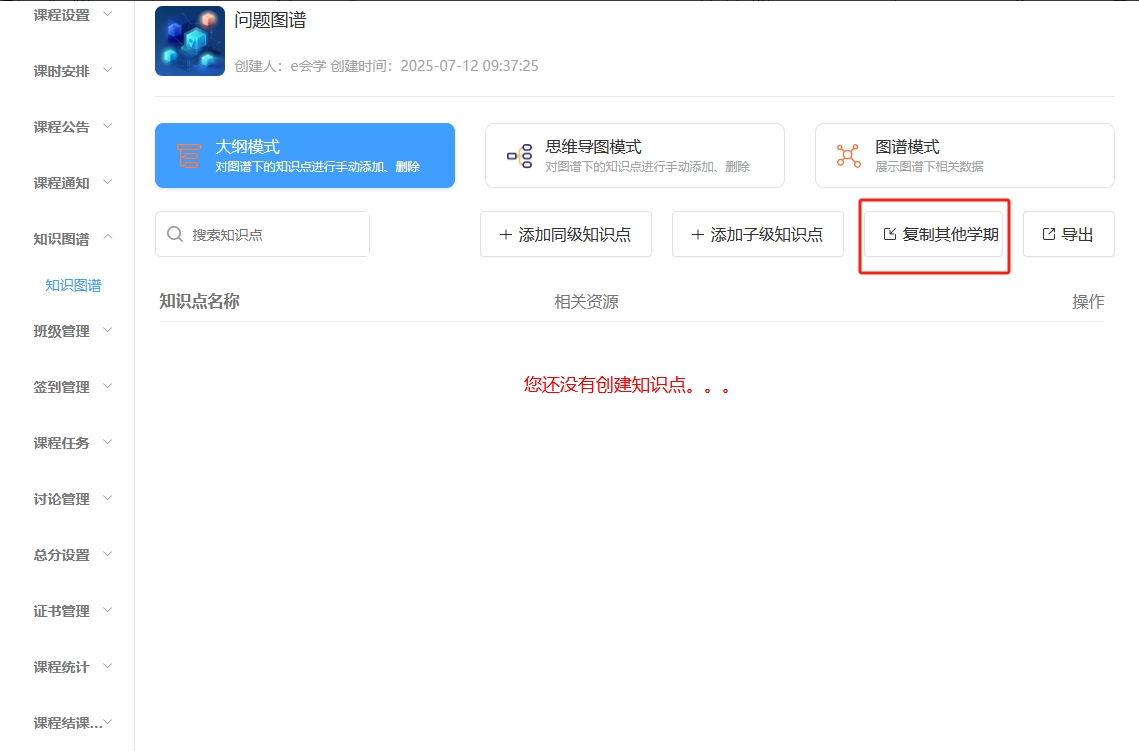1139x751 pixels.
Task: Click the 问题图谱 course thumbnail image
Action: (x=190, y=41)
